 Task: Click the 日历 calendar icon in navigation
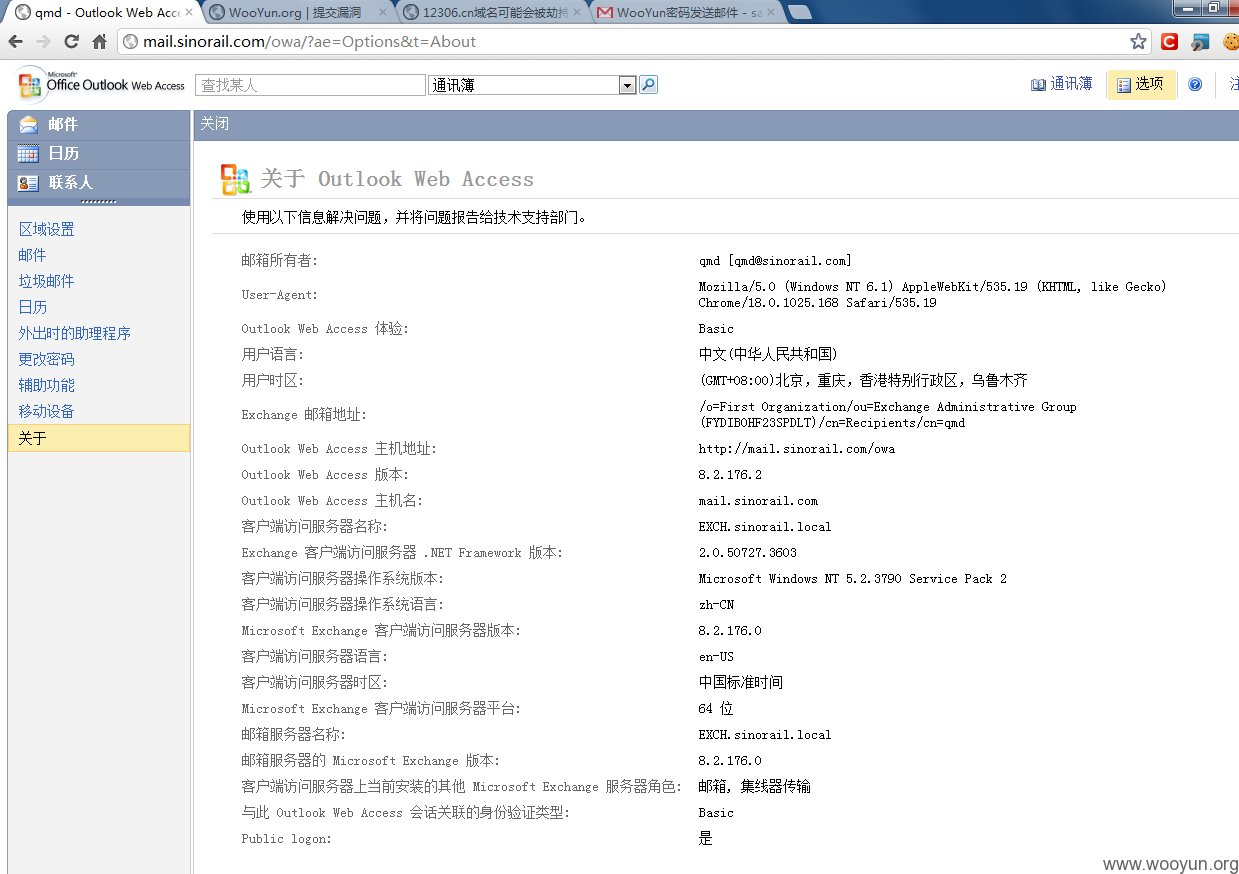[28, 153]
